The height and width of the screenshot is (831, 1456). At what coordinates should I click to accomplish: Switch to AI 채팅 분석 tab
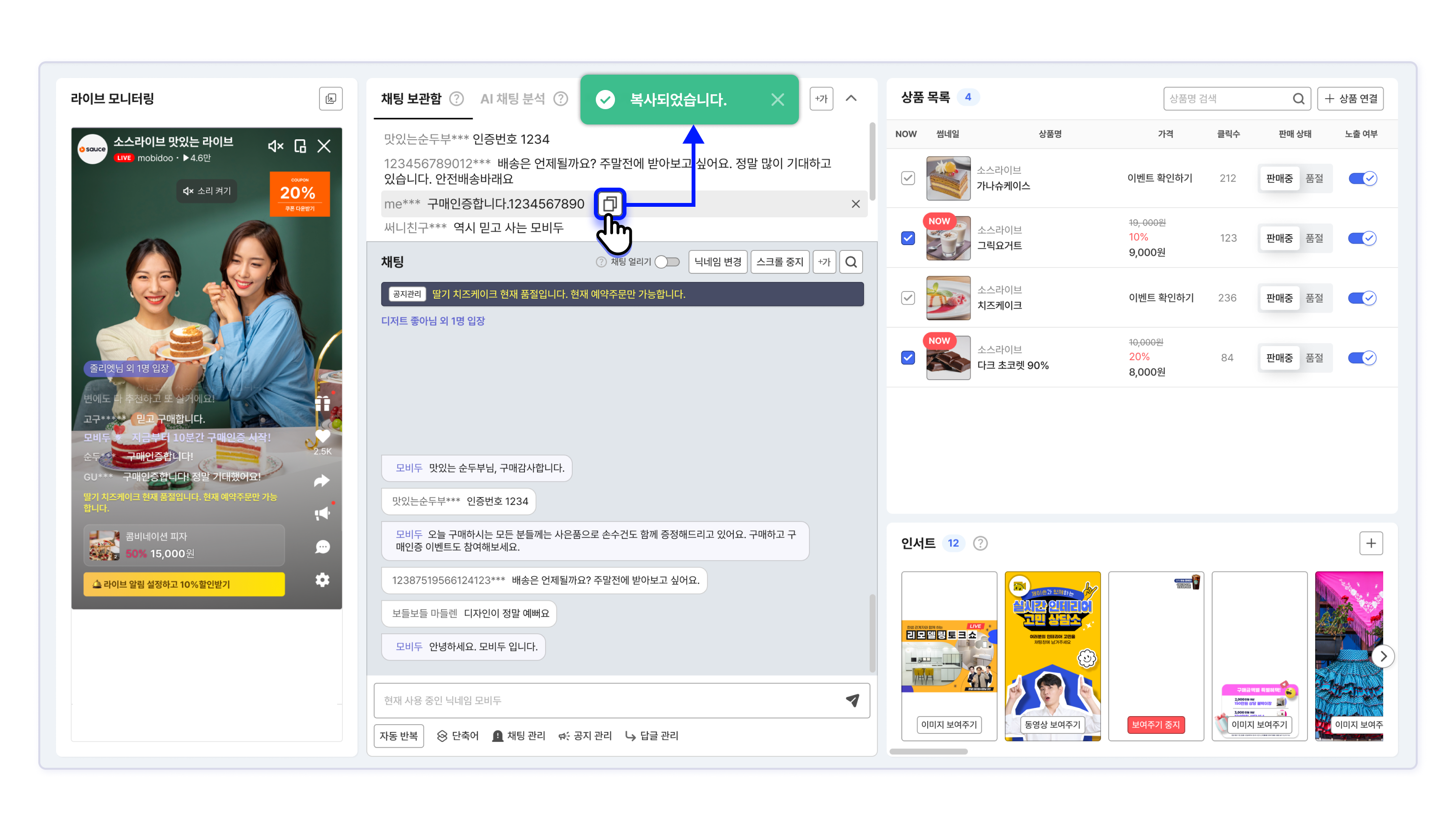click(512, 99)
